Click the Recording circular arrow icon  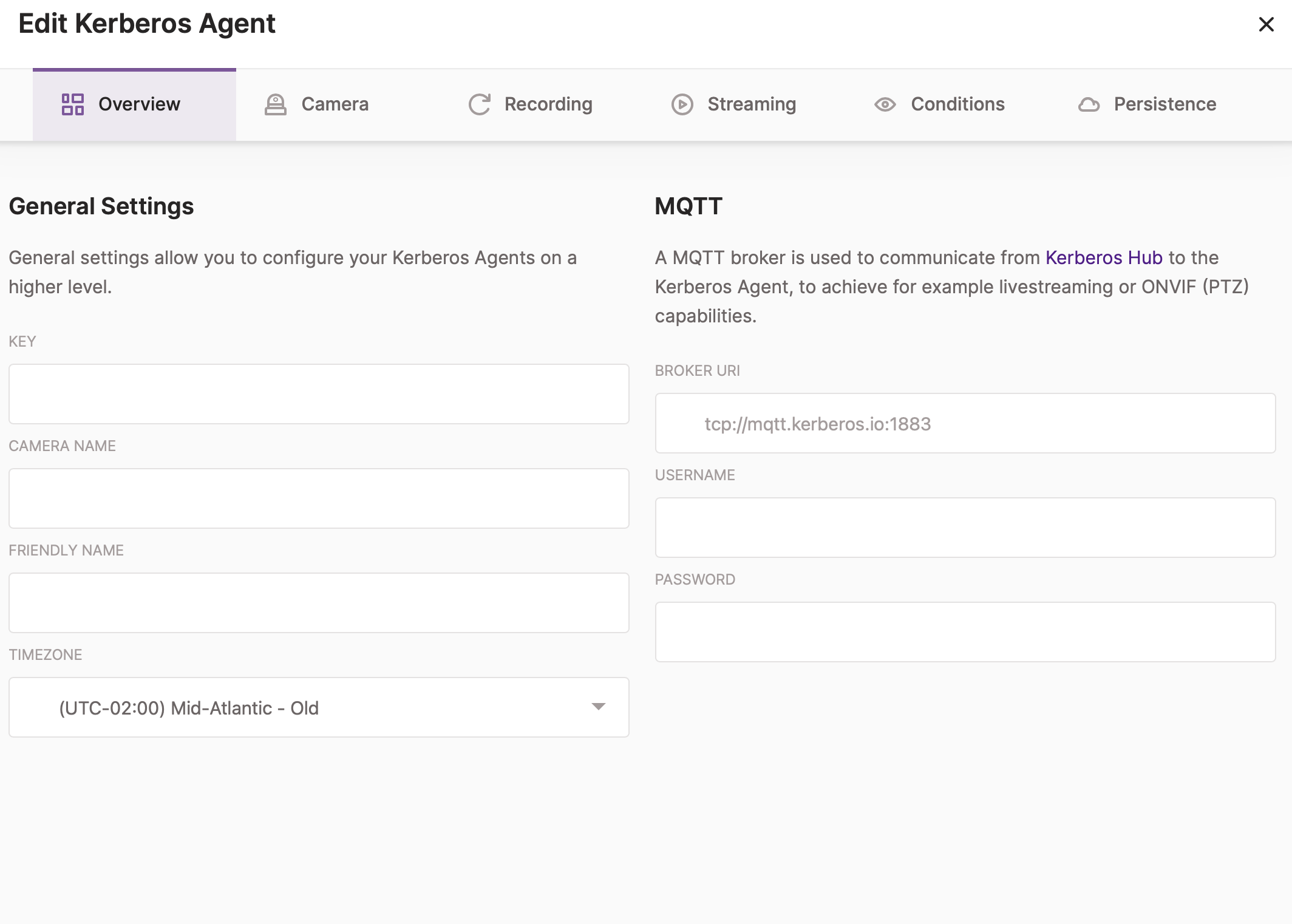click(479, 104)
